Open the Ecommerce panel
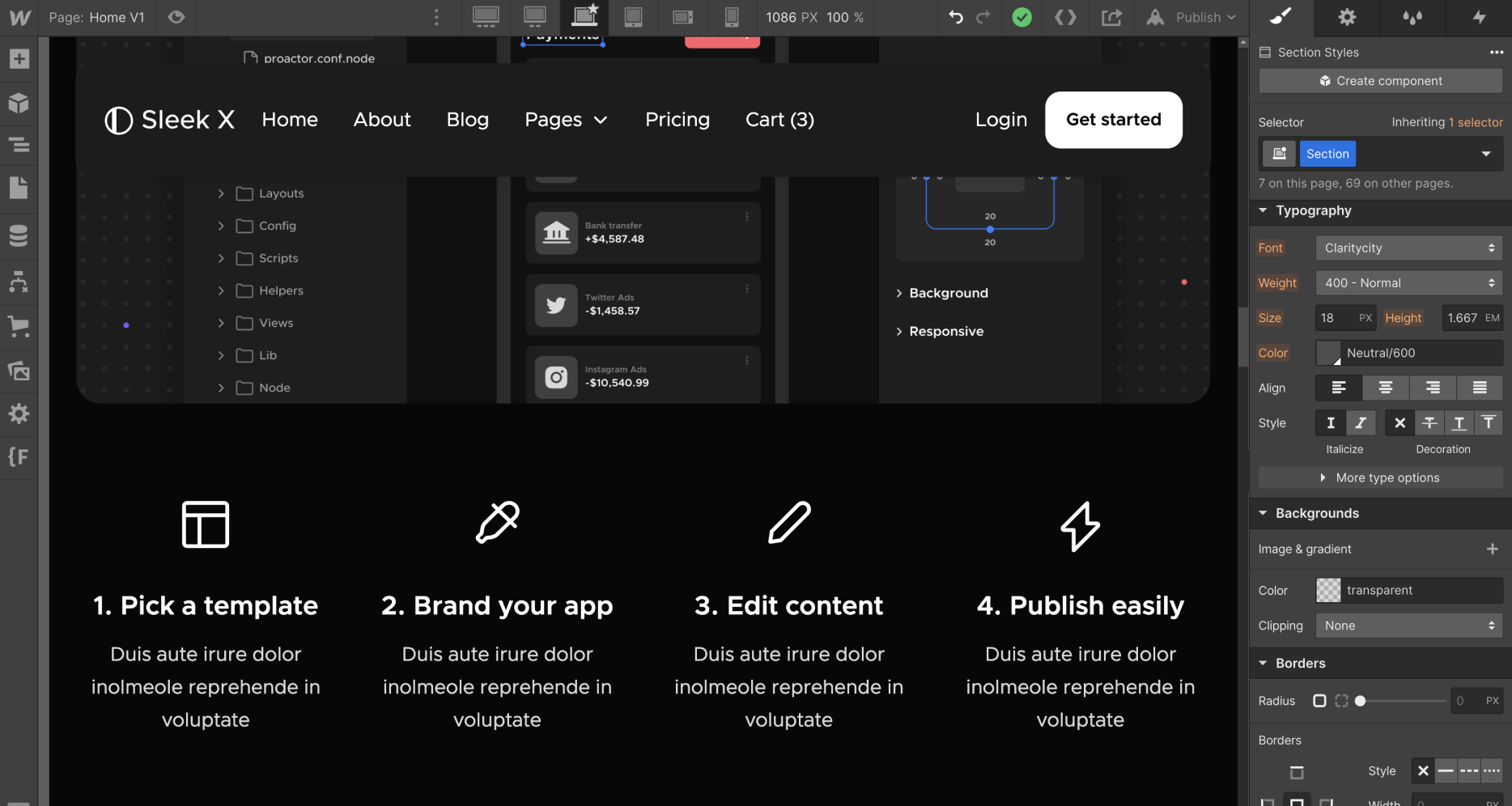The height and width of the screenshot is (806, 1512). coord(18,326)
